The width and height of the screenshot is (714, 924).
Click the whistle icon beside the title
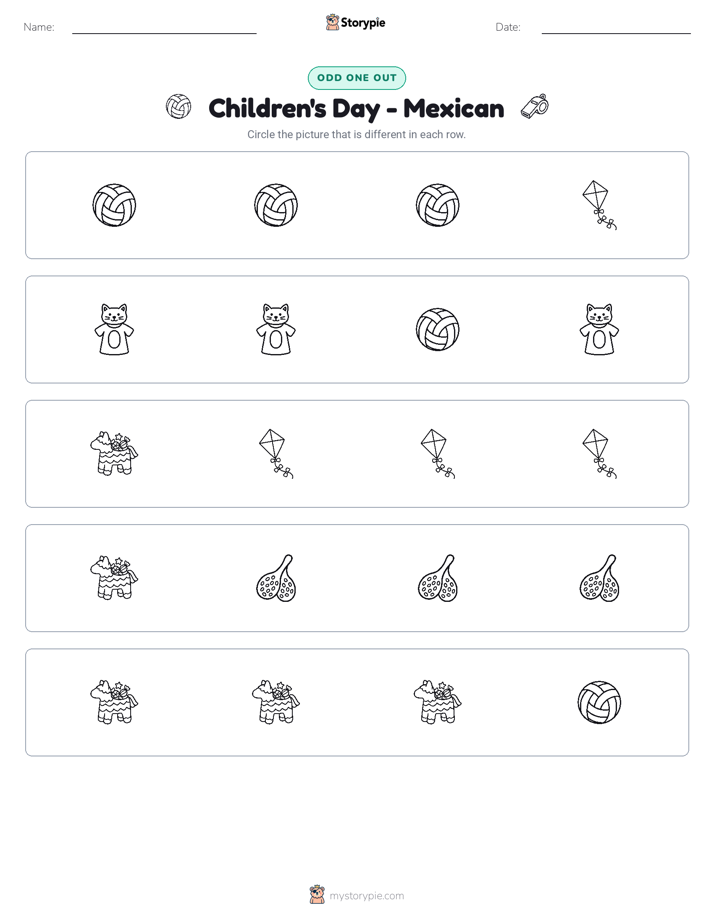click(x=535, y=107)
